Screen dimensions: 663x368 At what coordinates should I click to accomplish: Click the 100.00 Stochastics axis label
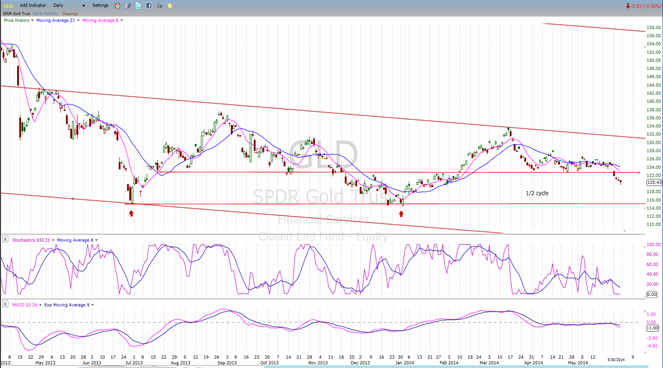654,245
